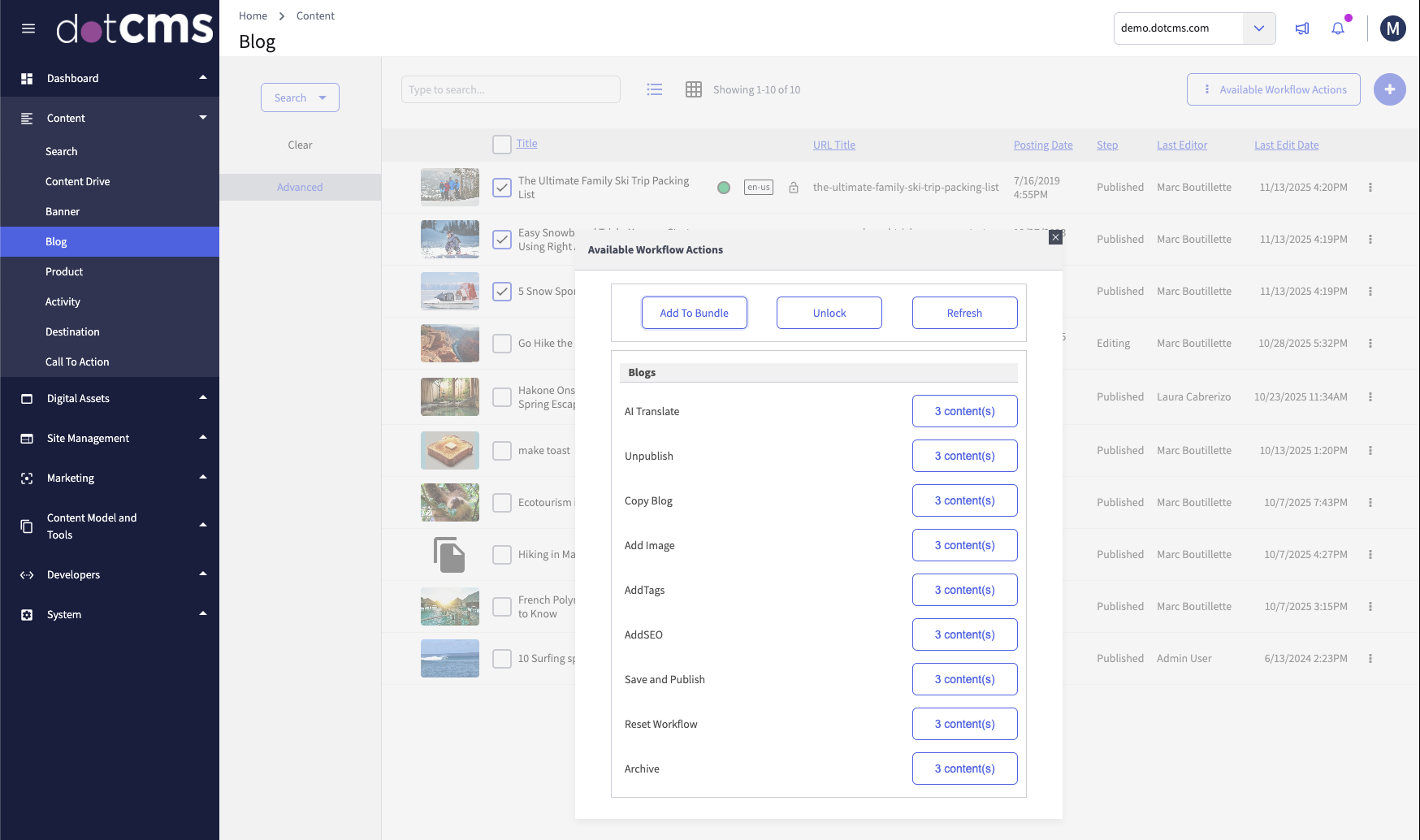Open row options for 10 Surfing spots entry
Viewport: 1420px width, 840px height.
pos(1371,658)
